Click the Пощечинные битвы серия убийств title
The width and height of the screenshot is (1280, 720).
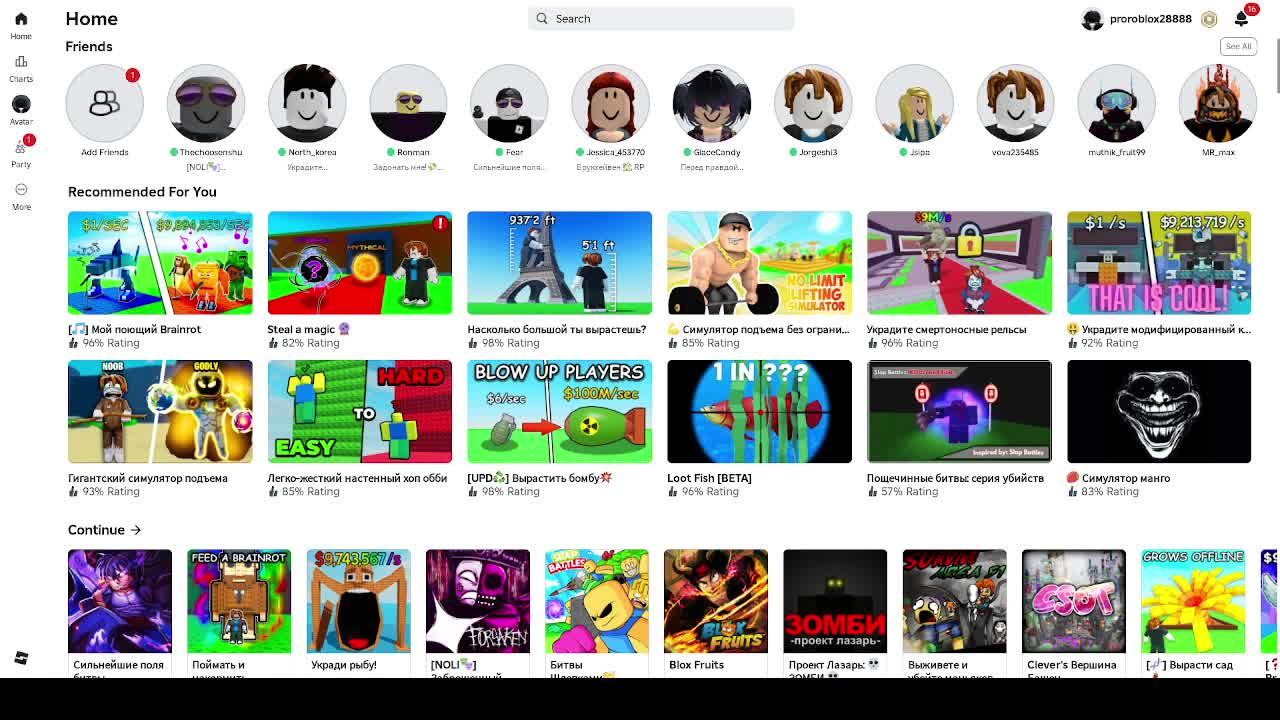(955, 478)
